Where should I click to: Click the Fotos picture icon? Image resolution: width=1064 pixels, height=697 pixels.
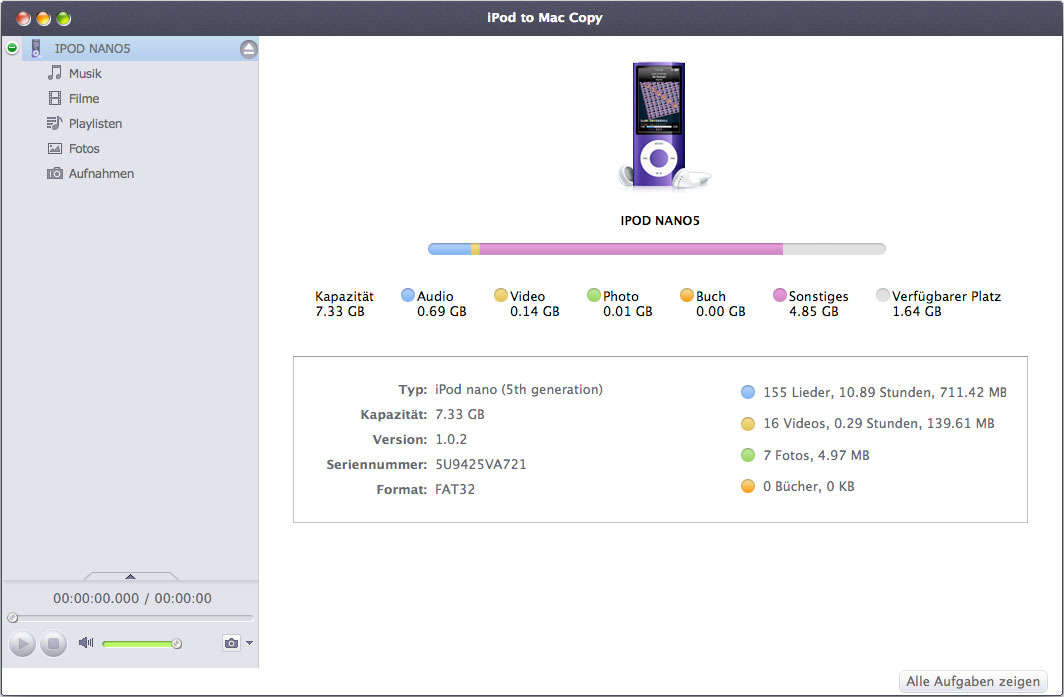(55, 148)
